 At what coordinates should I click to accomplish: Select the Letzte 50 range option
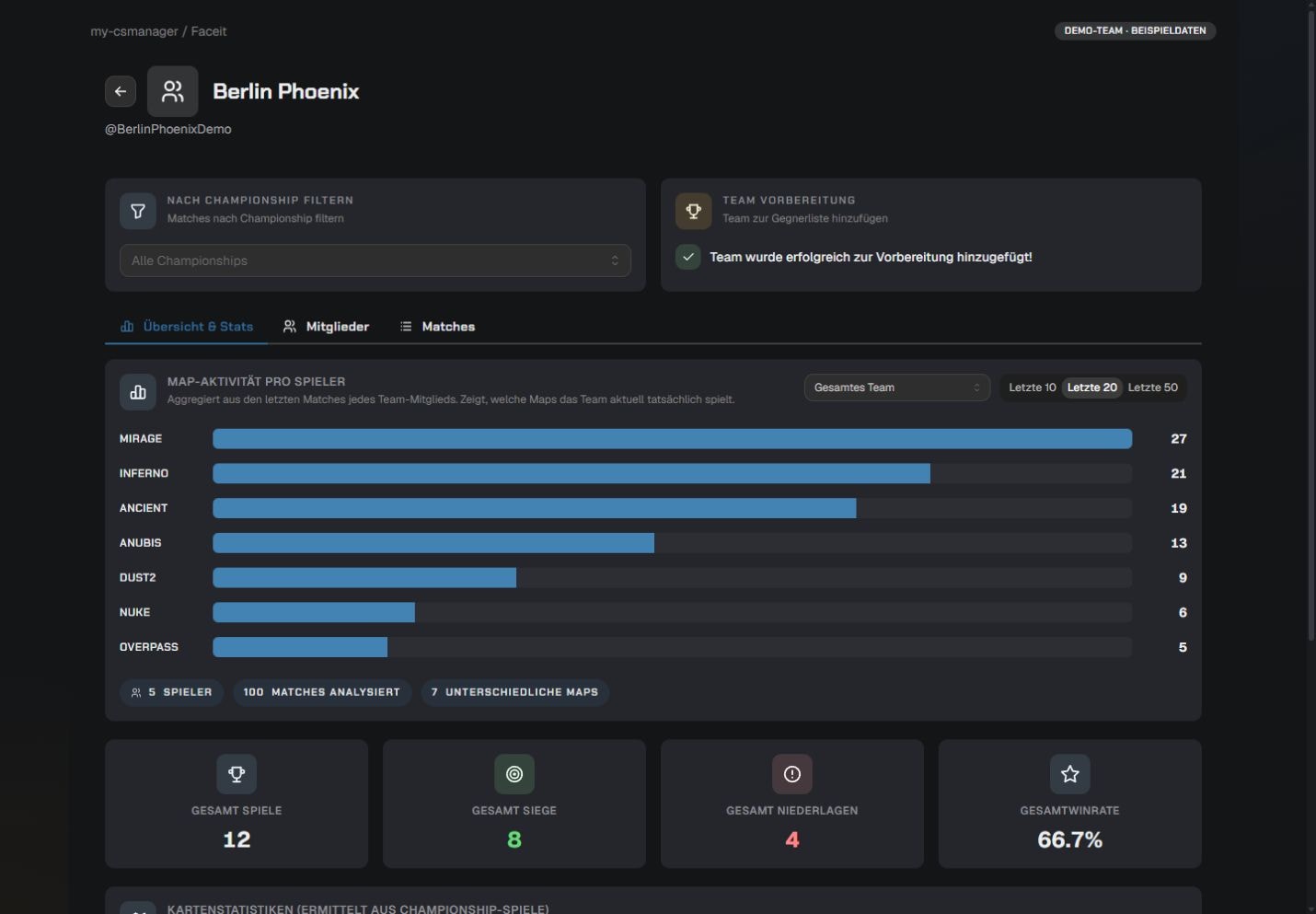[1153, 388]
